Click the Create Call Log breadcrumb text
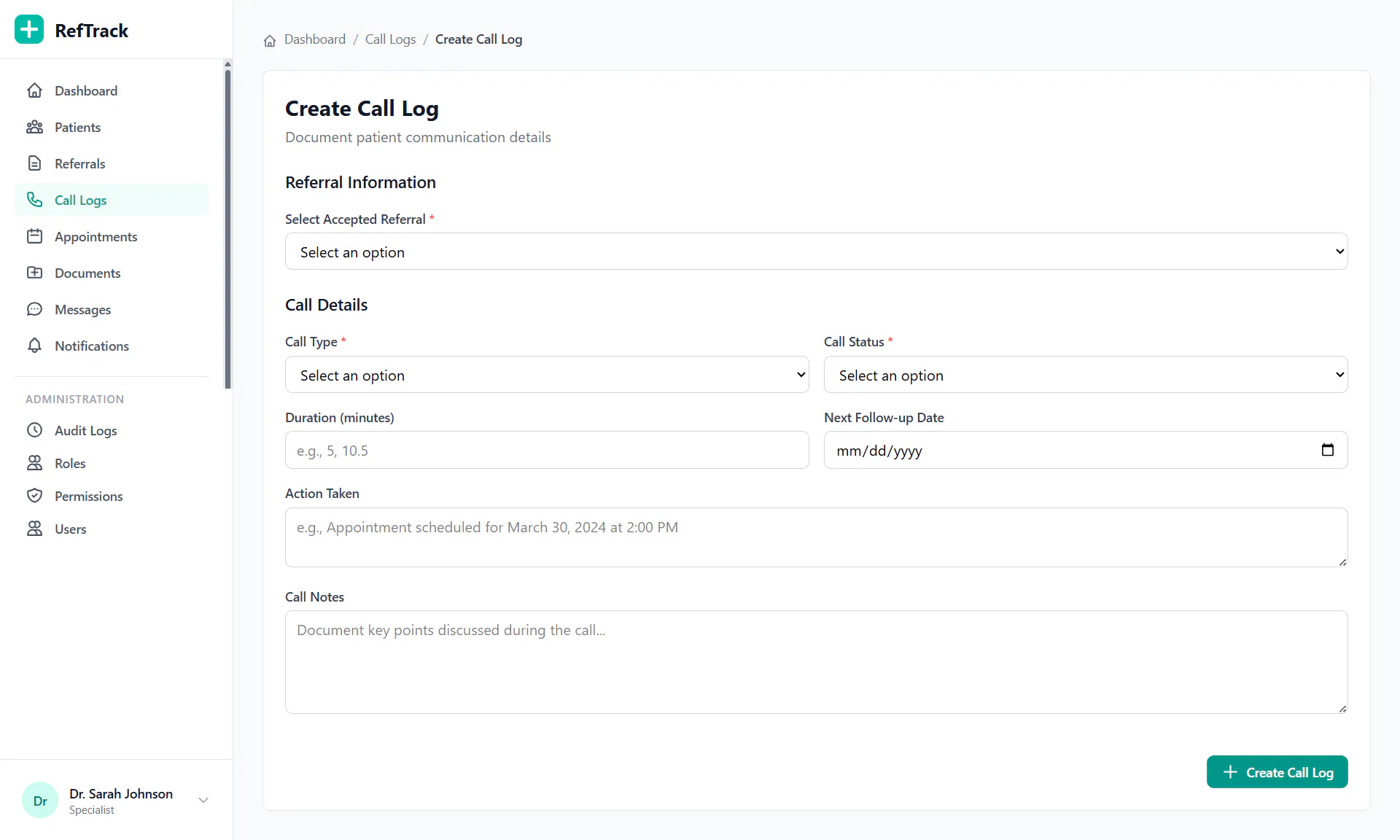Image resolution: width=1400 pixels, height=840 pixels. (x=478, y=39)
